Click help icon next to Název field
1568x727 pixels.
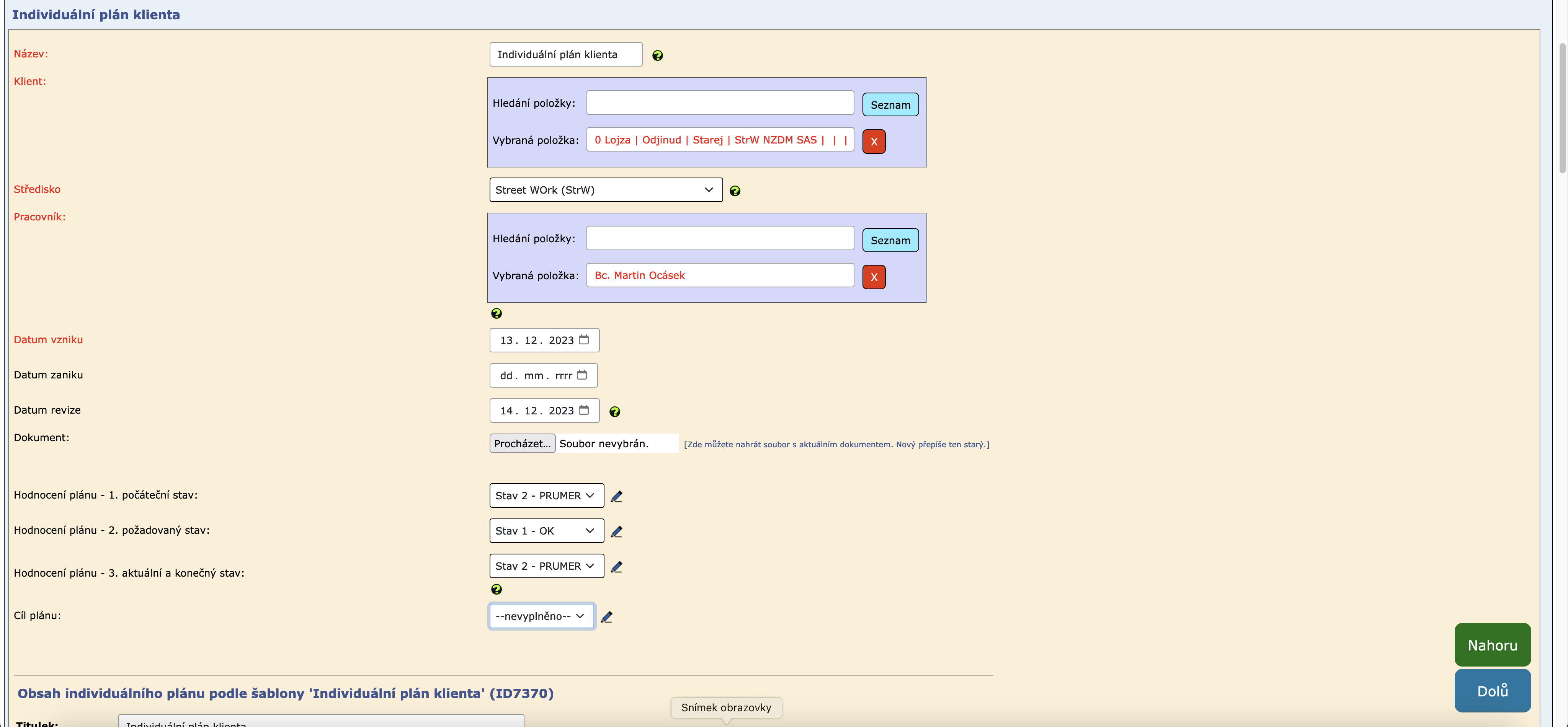point(657,55)
